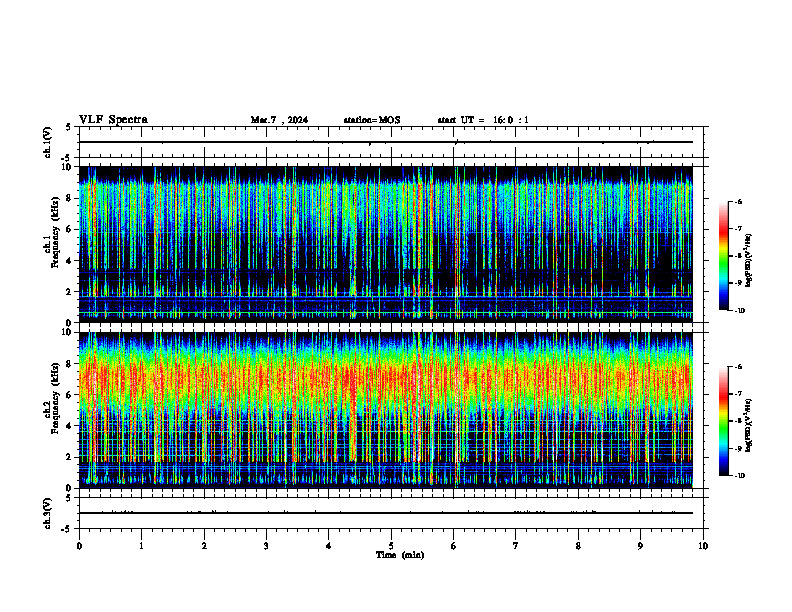This screenshot has width=792, height=612.
Task: Click the "ch.1(V)" waveform axis label
Action: [x=48, y=142]
